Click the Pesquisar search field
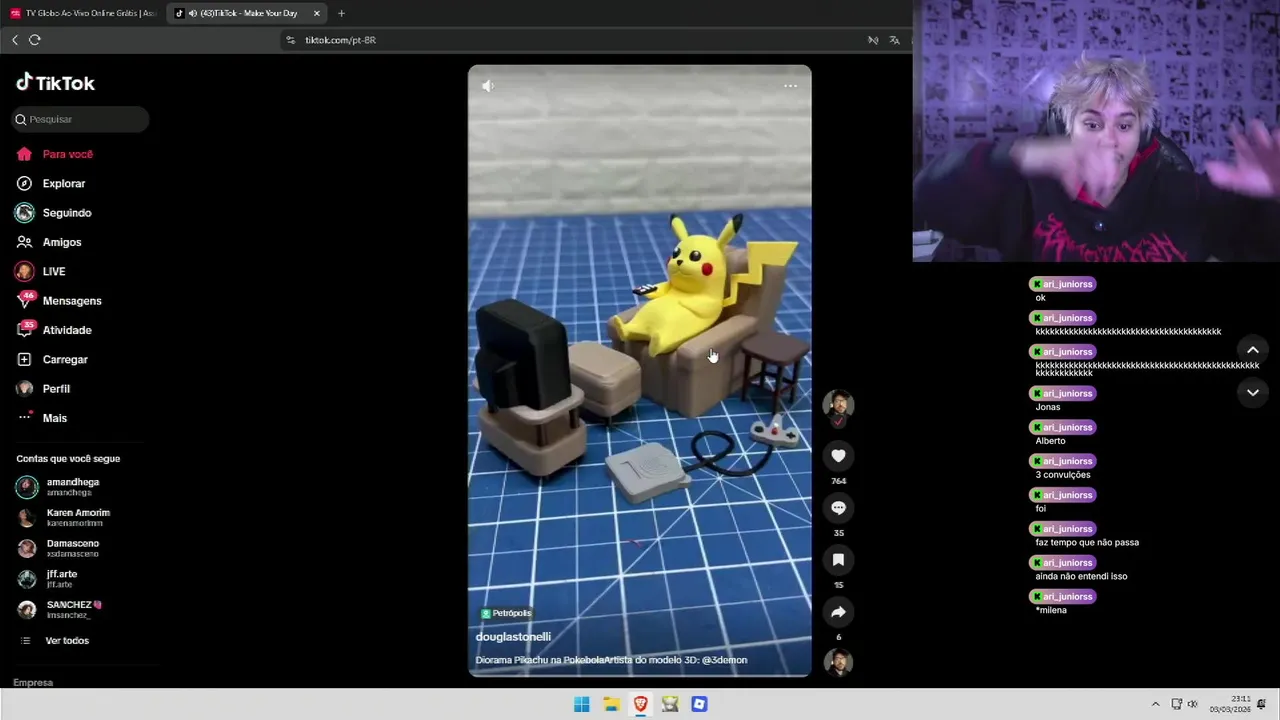This screenshot has width=1280, height=720. click(x=80, y=119)
